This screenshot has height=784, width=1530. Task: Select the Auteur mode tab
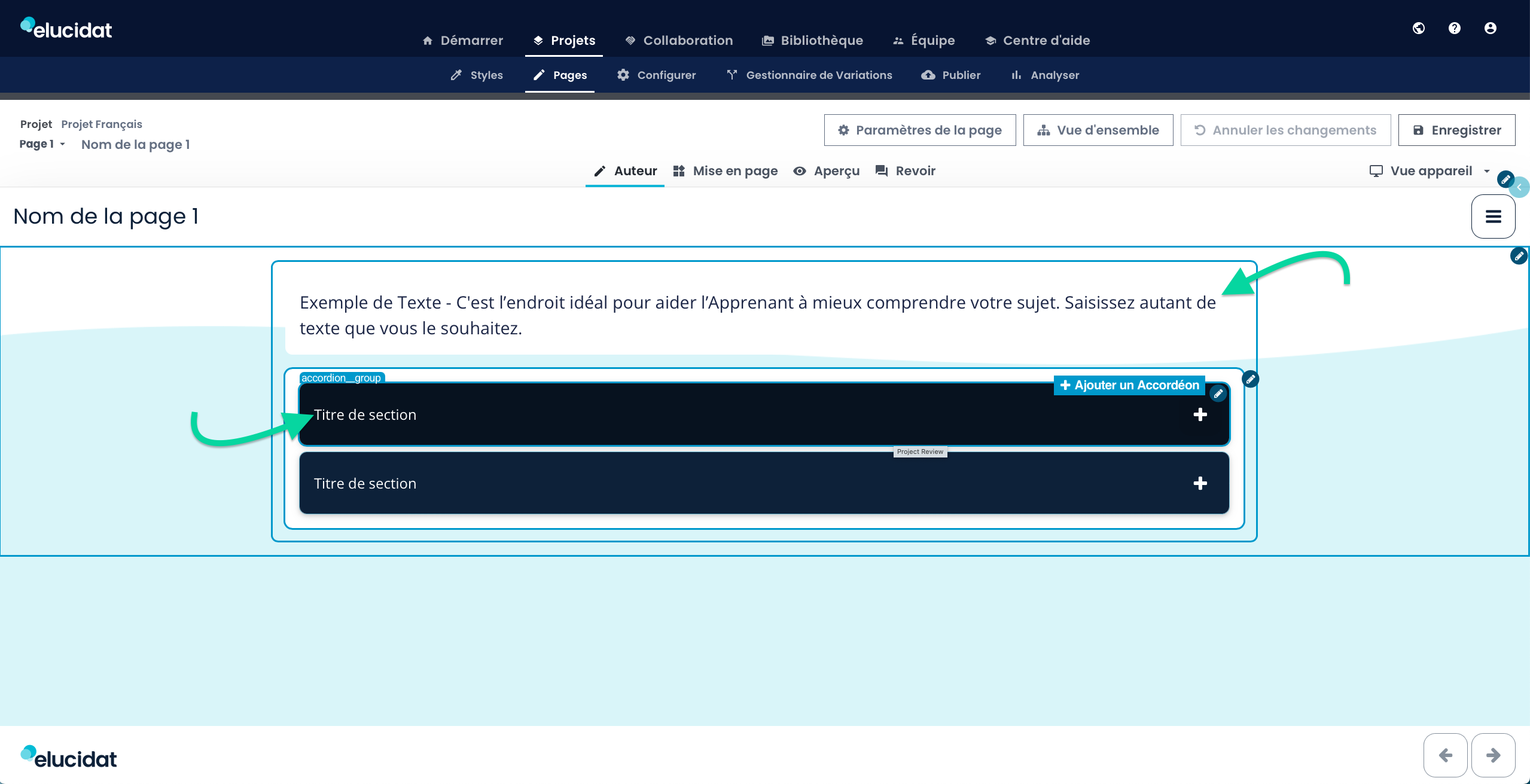tap(625, 171)
